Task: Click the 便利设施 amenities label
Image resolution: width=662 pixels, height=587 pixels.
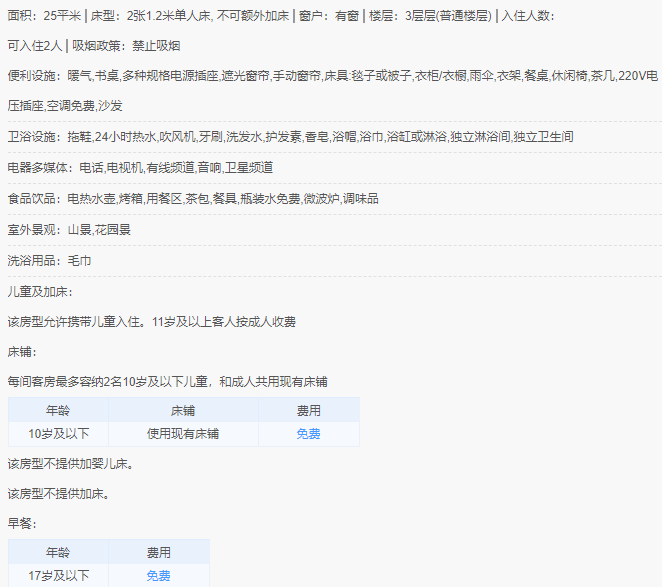Action: tap(34, 76)
